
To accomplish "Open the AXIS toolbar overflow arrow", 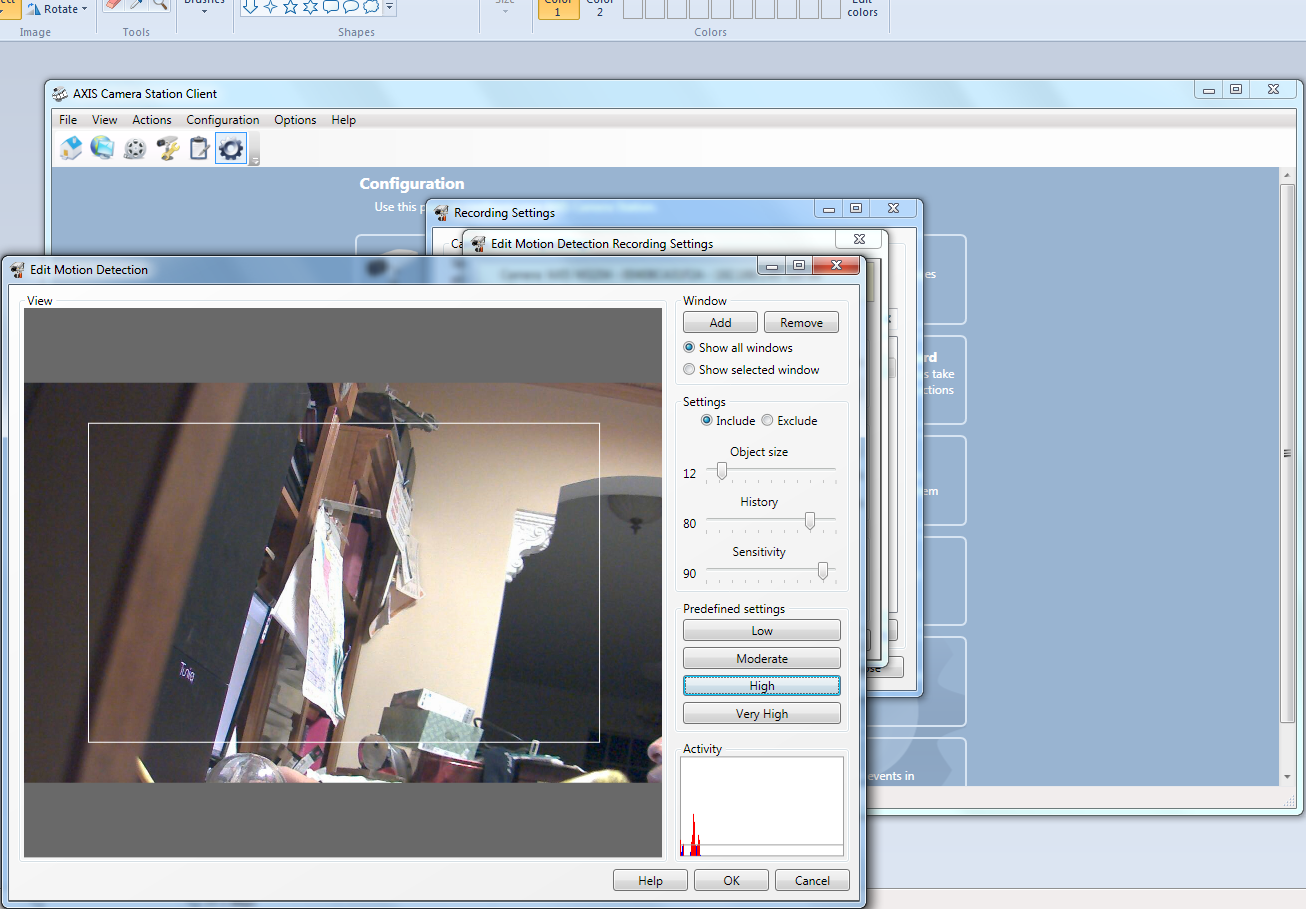I will [x=255, y=159].
